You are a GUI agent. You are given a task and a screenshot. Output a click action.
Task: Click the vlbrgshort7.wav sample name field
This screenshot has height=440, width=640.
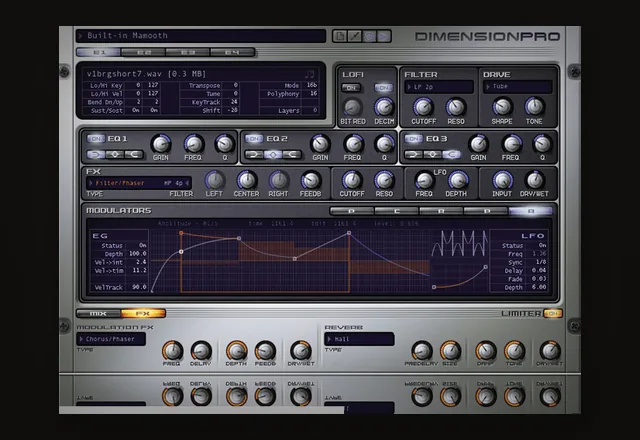146,74
